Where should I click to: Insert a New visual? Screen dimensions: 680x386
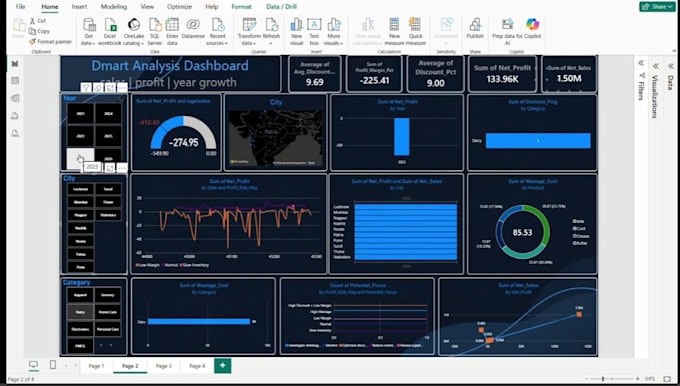pyautogui.click(x=297, y=32)
